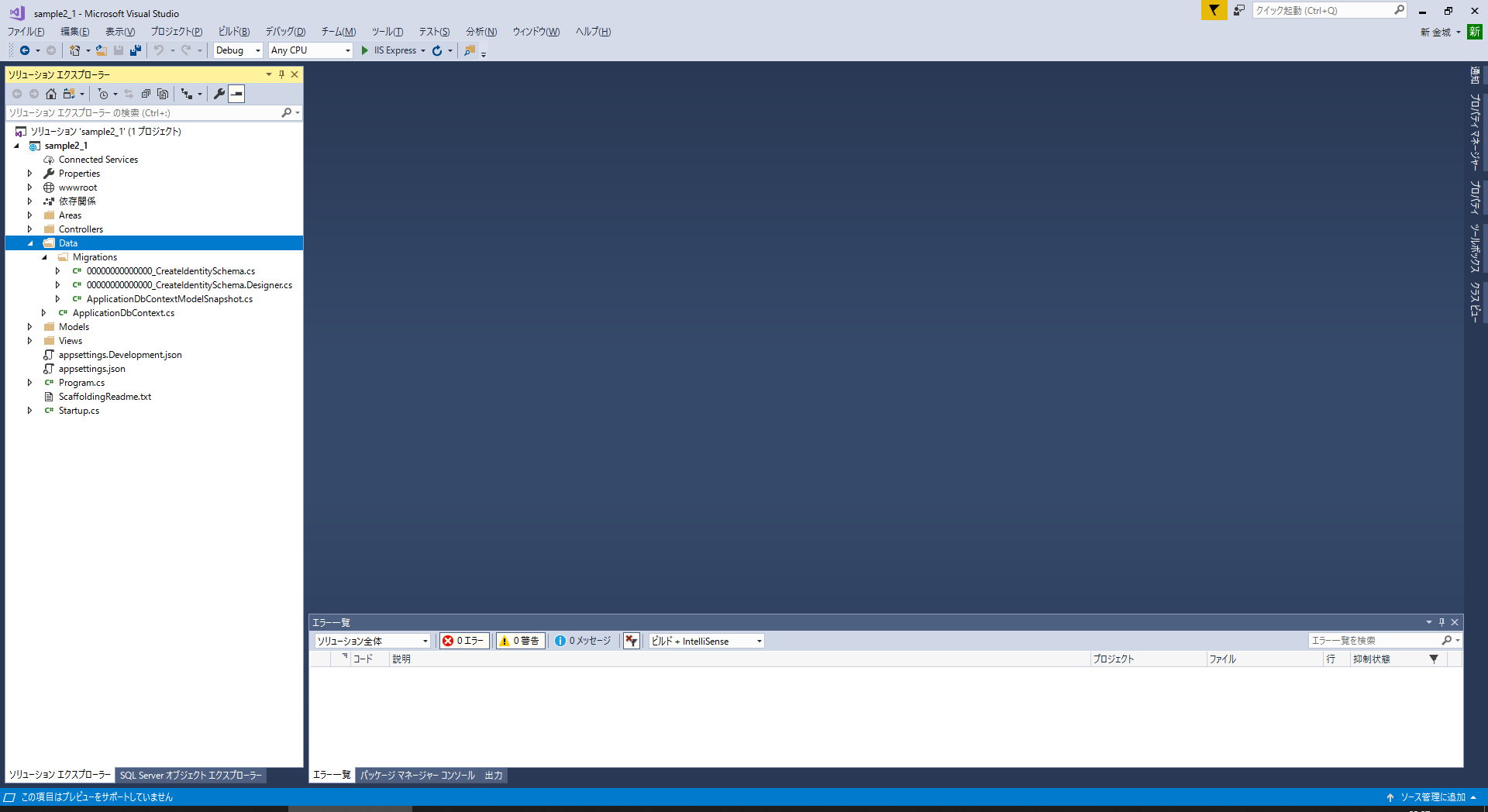
Task: Open the プロパティ マネージャー side tab
Action: (x=1475, y=132)
